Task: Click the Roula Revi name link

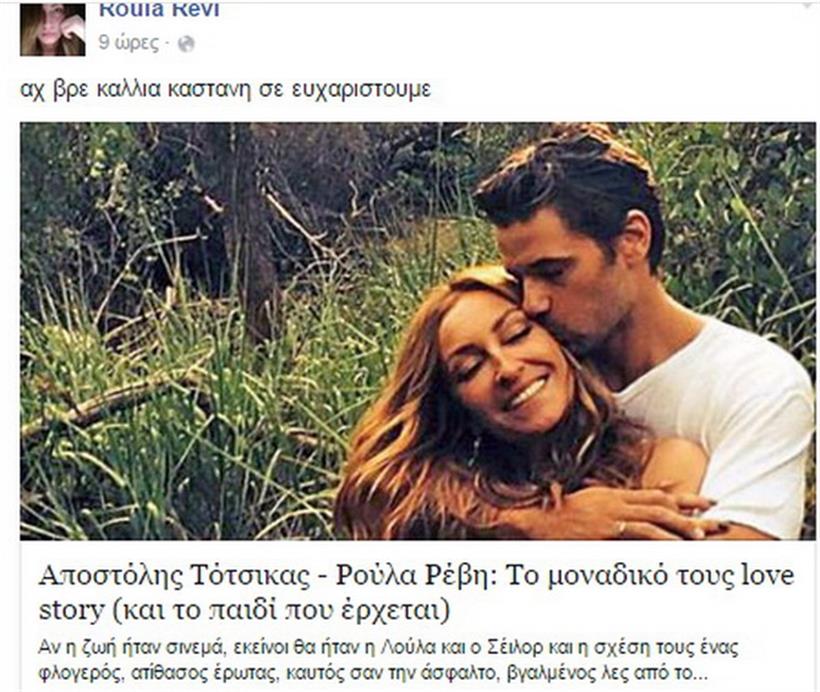Action: click(x=159, y=8)
